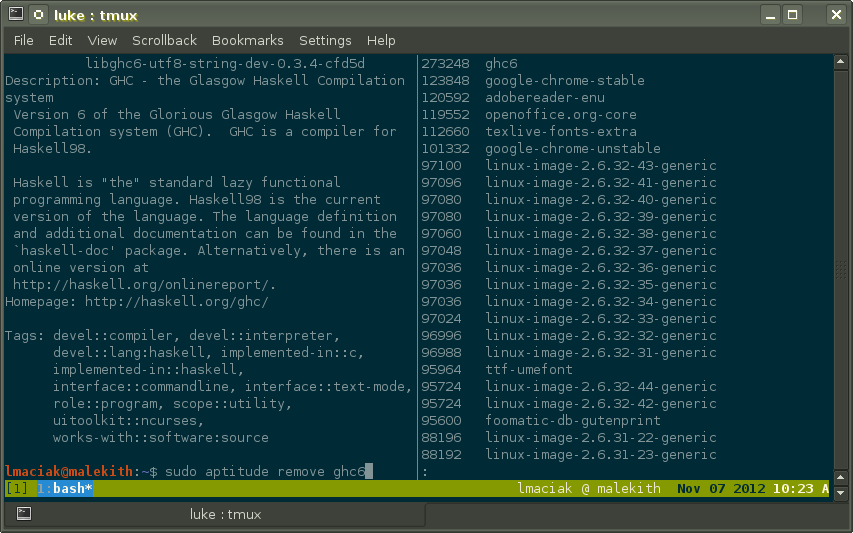Click the terminal icon on the bottom tab
Image resolution: width=853 pixels, height=533 pixels.
click(x=24, y=514)
